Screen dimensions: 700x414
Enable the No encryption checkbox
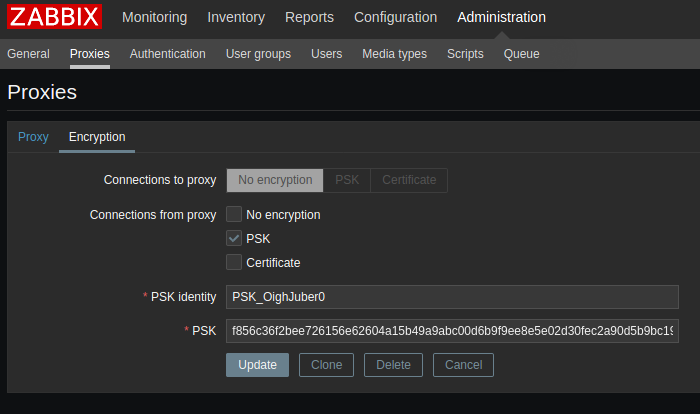click(x=234, y=214)
